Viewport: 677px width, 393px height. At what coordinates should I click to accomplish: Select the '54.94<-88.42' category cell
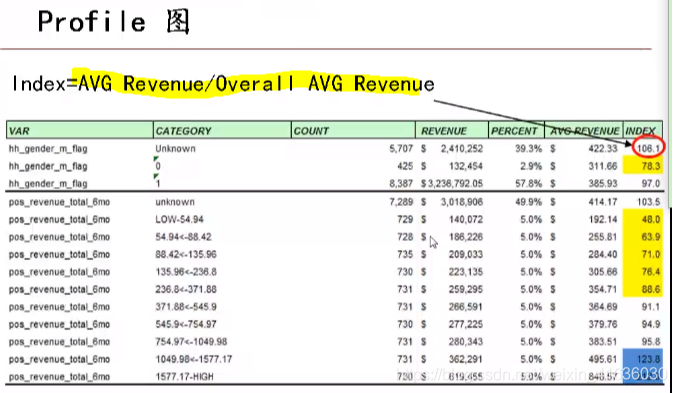click(183, 237)
